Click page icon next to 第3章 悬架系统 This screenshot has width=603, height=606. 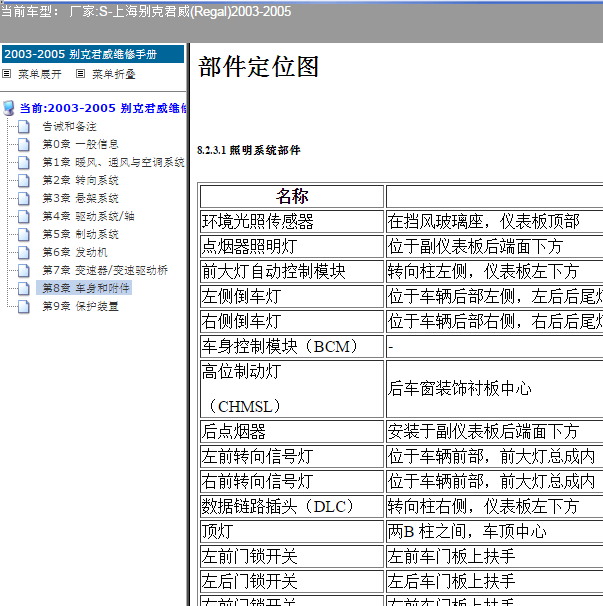pos(24,198)
